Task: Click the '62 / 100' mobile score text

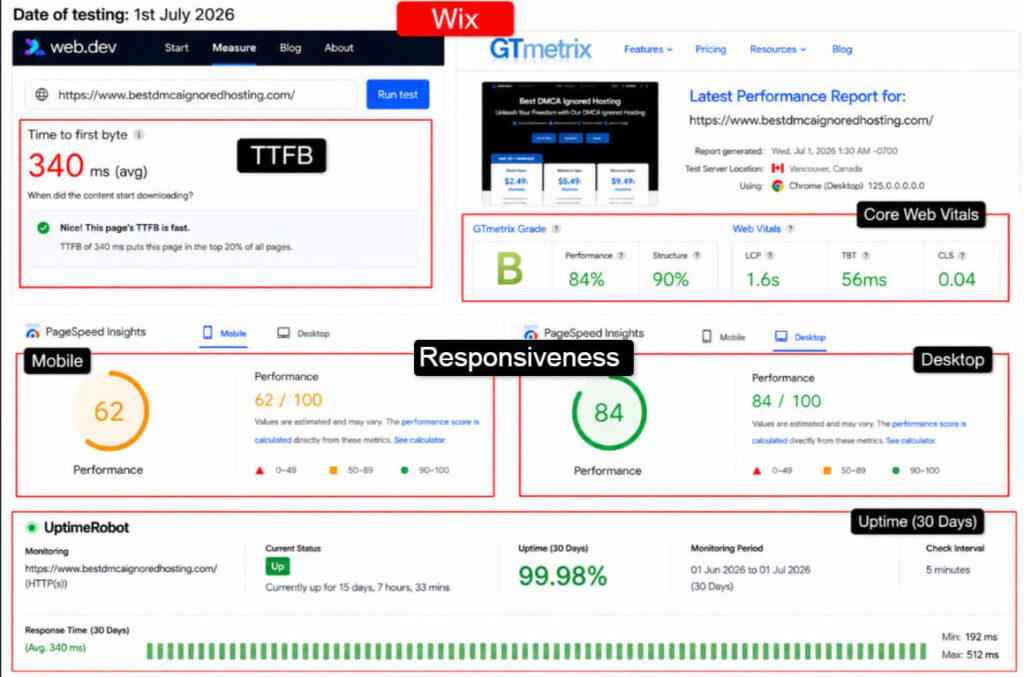Action: point(288,400)
